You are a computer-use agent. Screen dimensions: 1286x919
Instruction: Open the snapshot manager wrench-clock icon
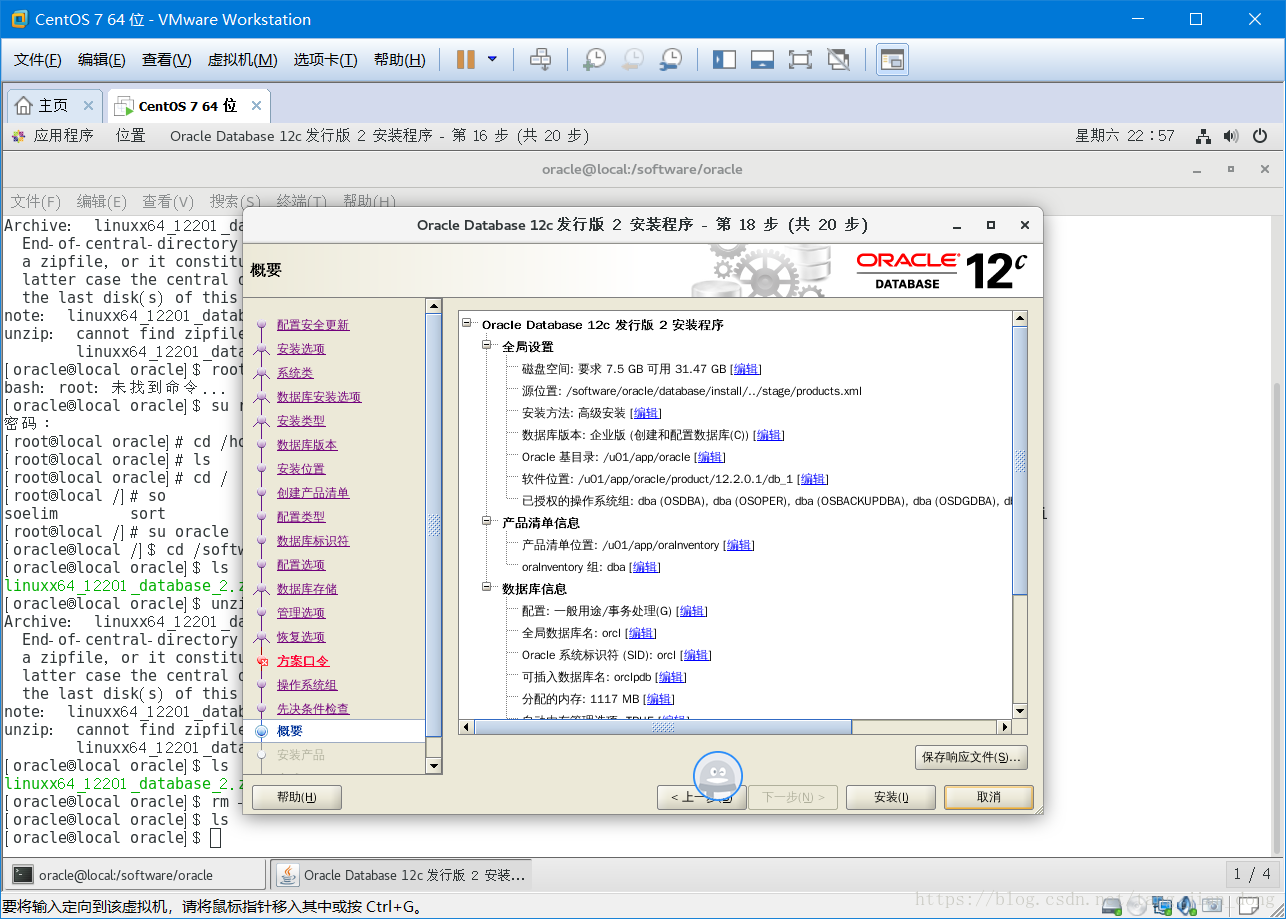(671, 60)
